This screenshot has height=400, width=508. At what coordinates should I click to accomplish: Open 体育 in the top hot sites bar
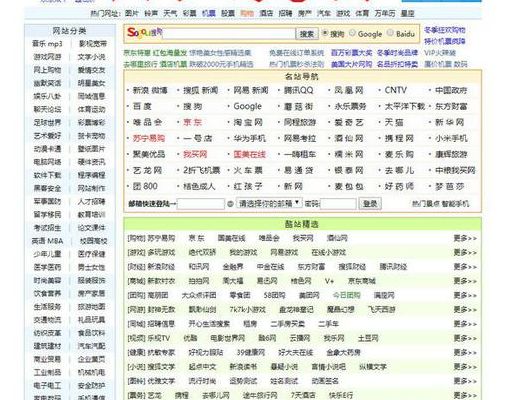tap(362, 13)
